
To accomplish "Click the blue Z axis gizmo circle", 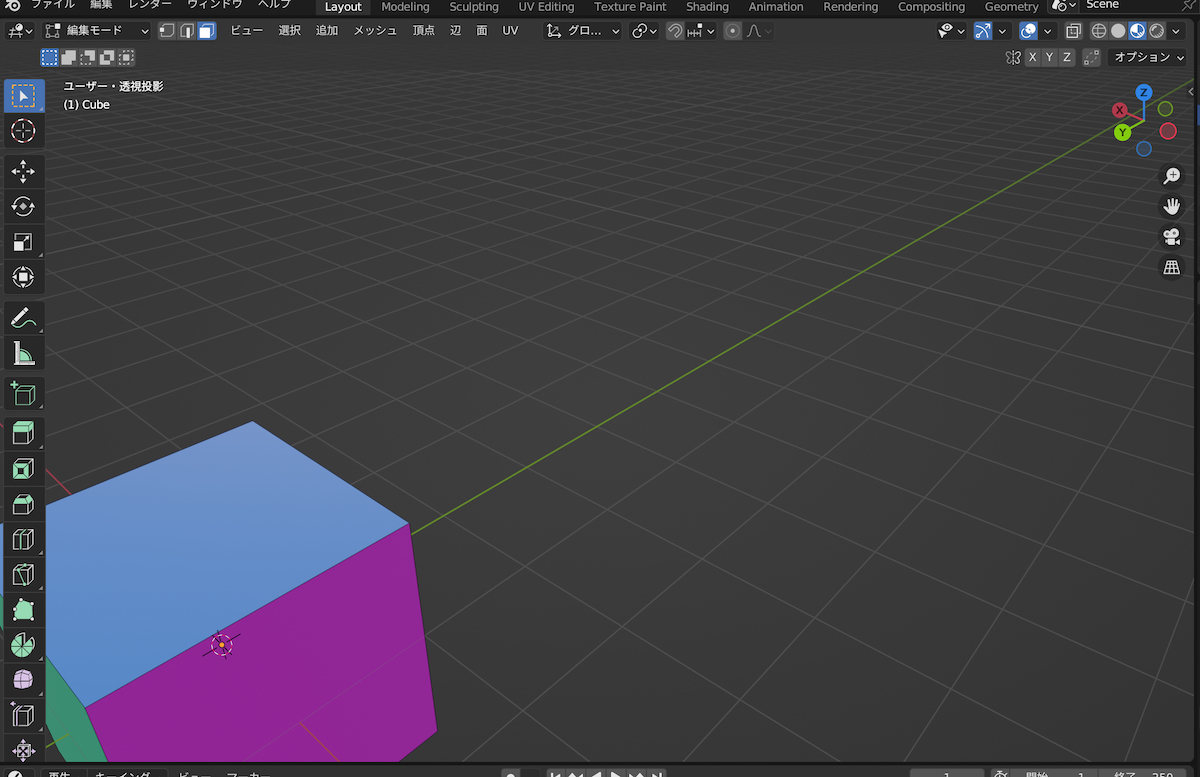I will pyautogui.click(x=1143, y=93).
